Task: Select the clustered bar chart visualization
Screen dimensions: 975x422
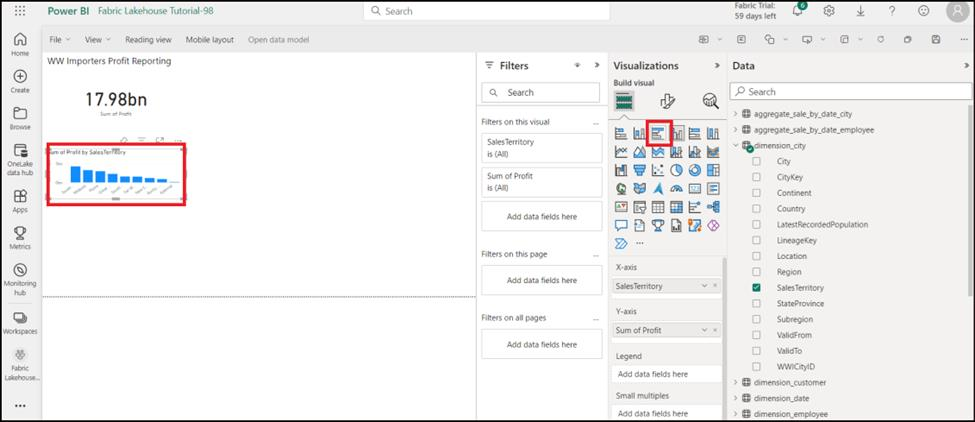Action: (658, 133)
